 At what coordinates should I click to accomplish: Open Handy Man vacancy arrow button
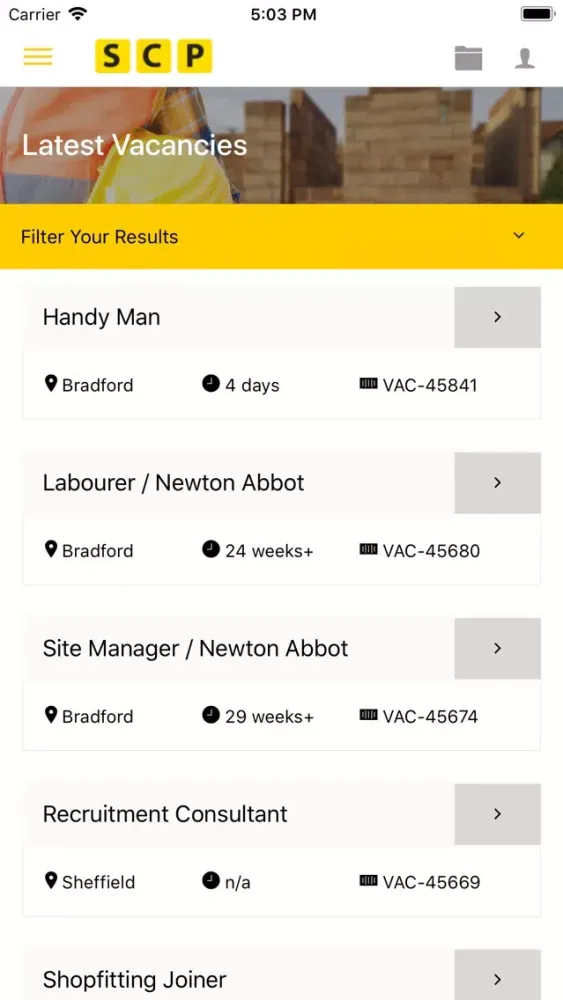(497, 317)
